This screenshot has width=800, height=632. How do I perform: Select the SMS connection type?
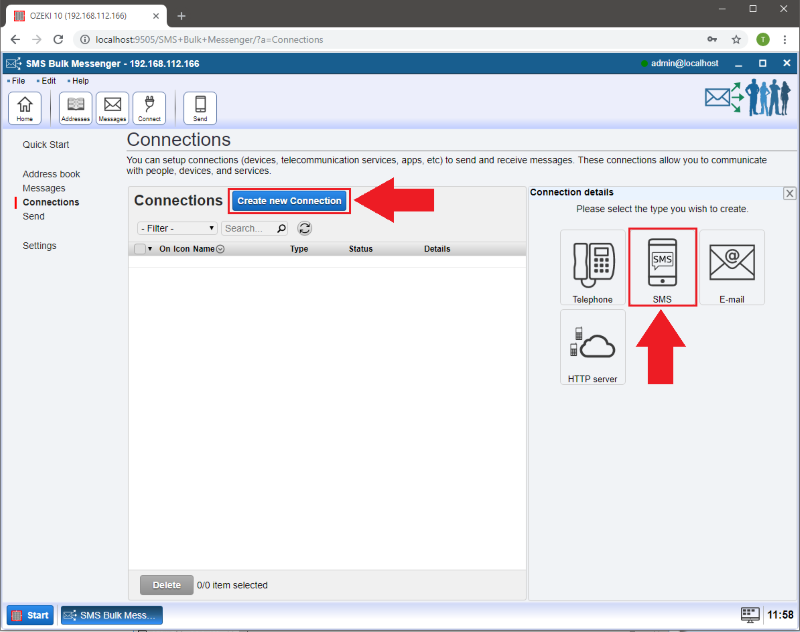pos(662,267)
